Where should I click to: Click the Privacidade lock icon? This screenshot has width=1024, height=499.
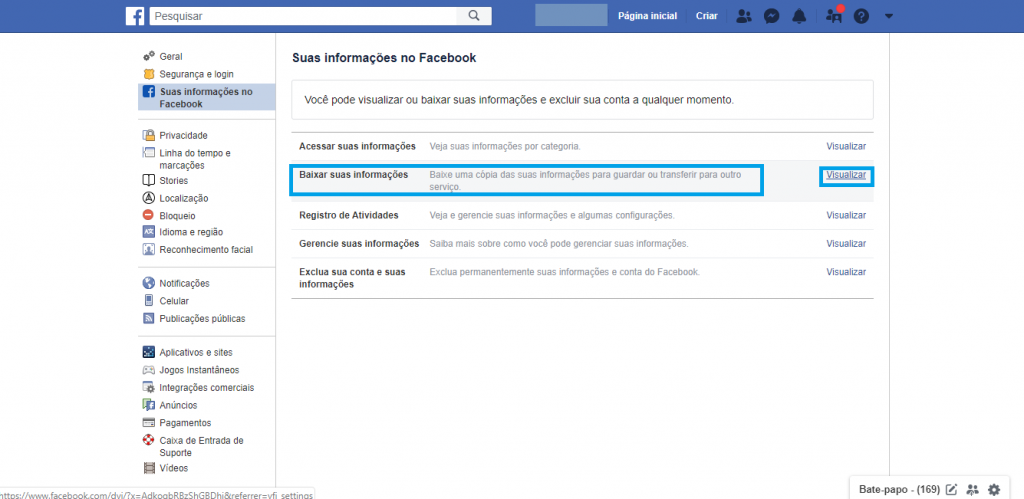click(x=149, y=135)
